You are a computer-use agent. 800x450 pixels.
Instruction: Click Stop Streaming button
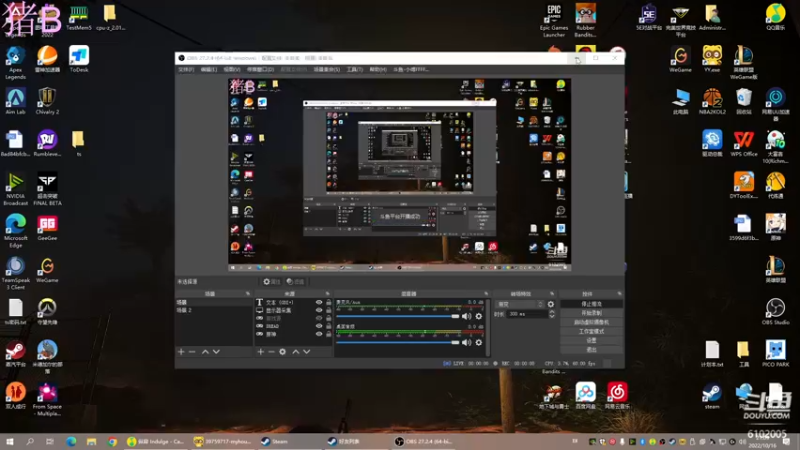[x=591, y=304]
